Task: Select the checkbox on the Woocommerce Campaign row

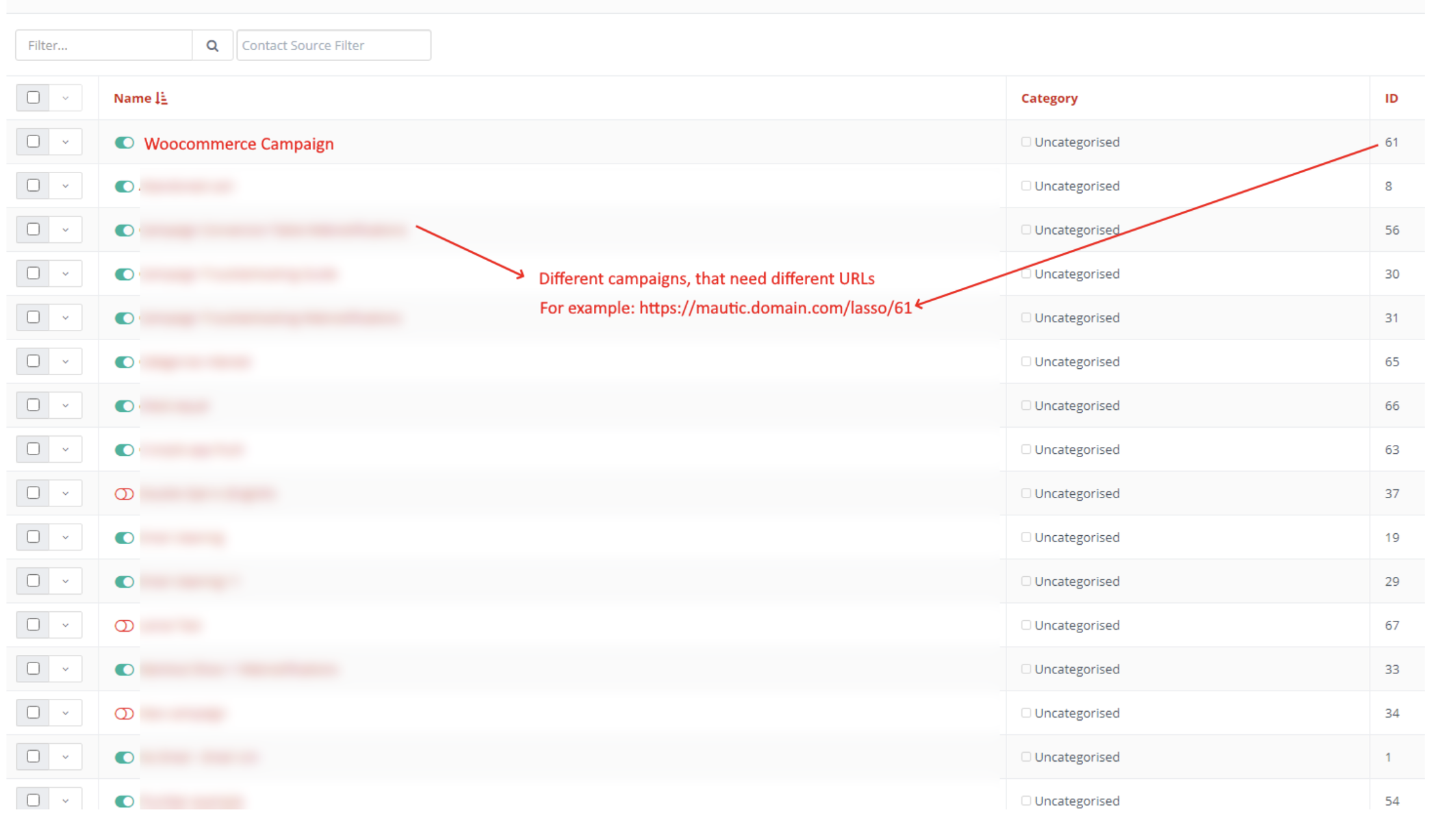Action: coord(32,141)
